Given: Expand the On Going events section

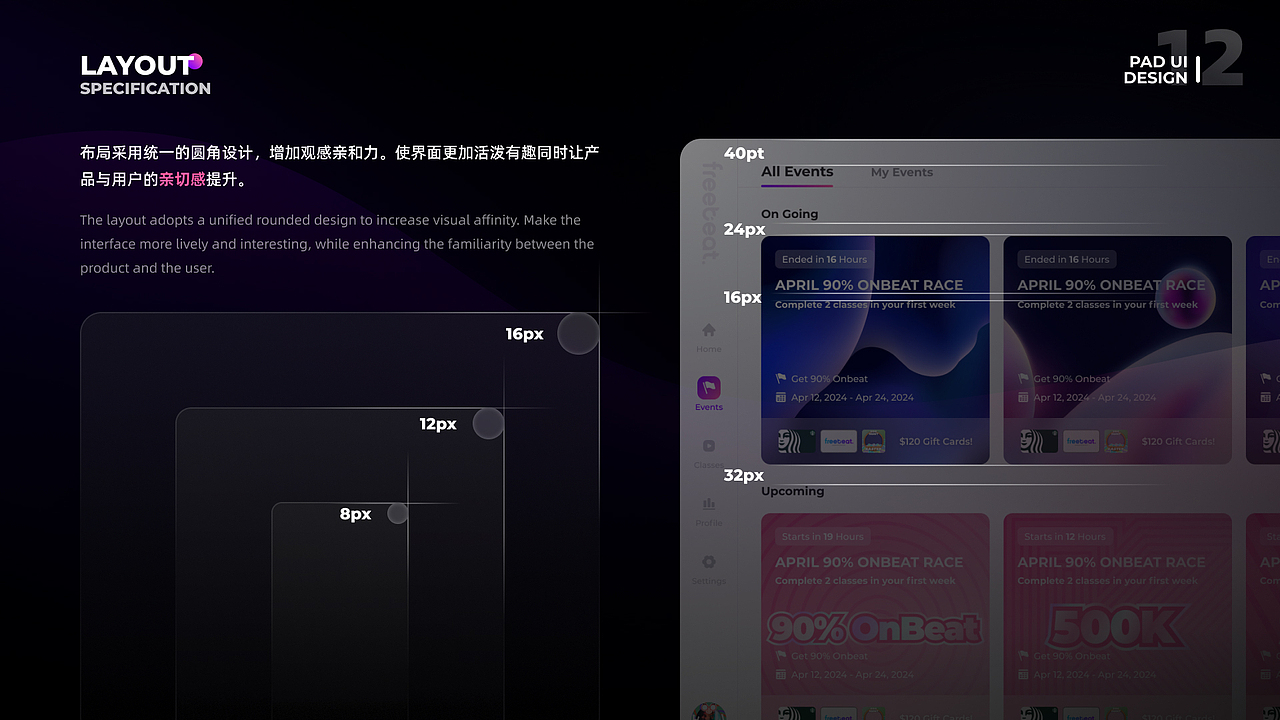Looking at the screenshot, I should pos(789,214).
